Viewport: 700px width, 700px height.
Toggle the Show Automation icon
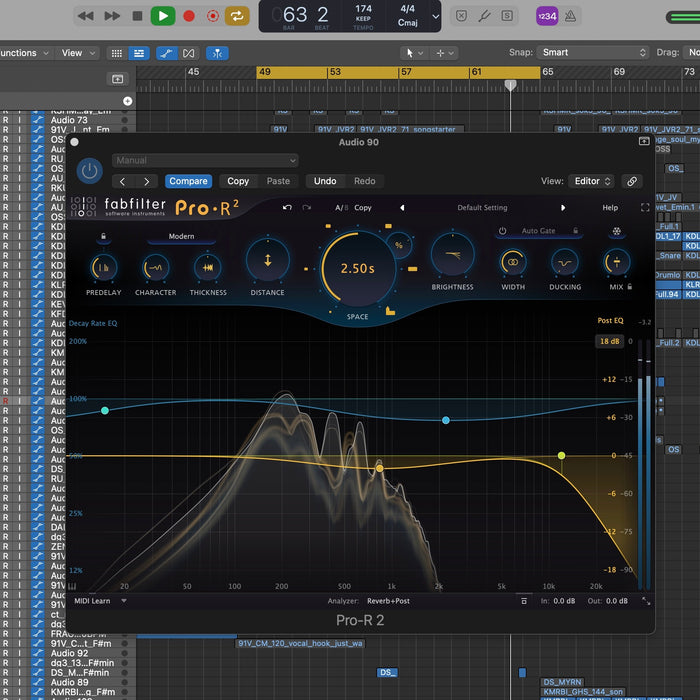(x=167, y=54)
